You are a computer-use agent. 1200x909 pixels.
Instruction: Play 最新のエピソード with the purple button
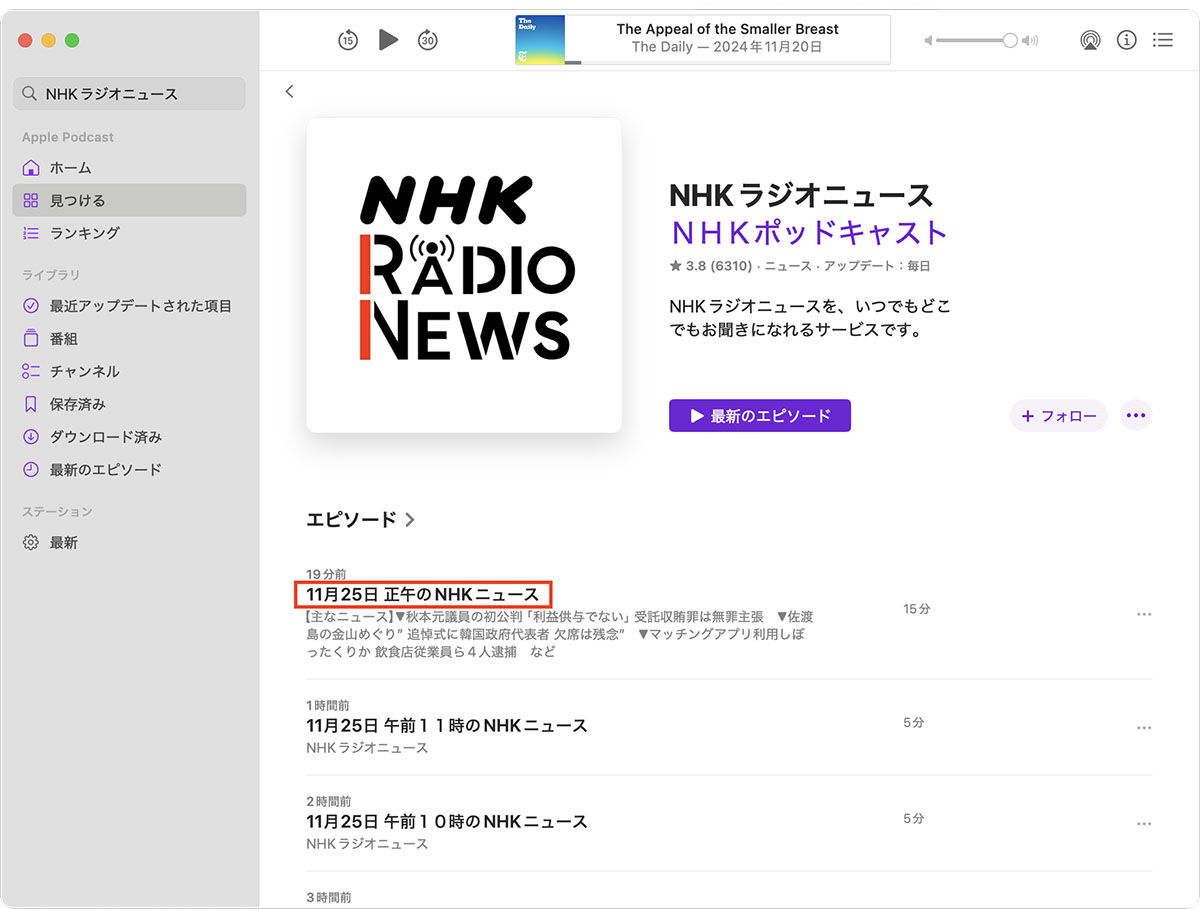tap(760, 416)
